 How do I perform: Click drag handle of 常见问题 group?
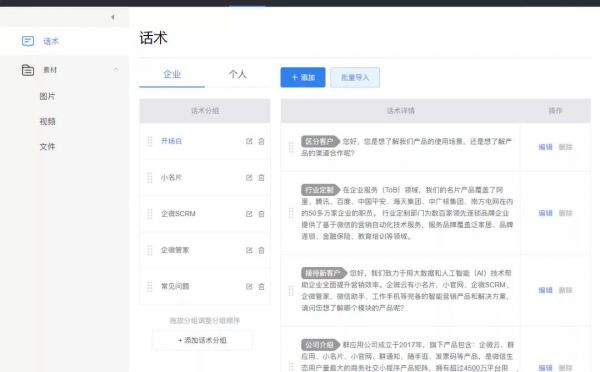point(150,286)
